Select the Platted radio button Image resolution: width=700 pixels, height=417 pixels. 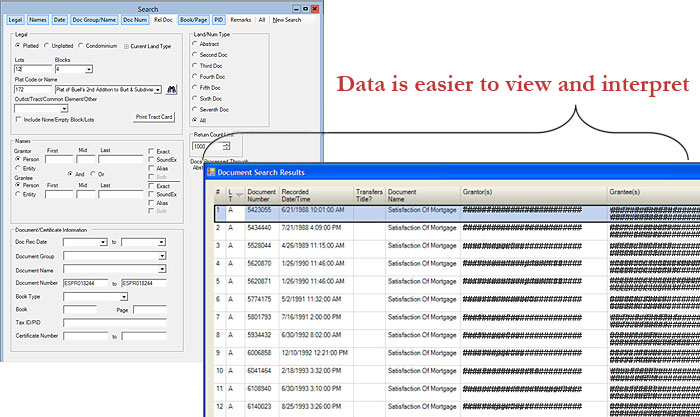[x=18, y=46]
